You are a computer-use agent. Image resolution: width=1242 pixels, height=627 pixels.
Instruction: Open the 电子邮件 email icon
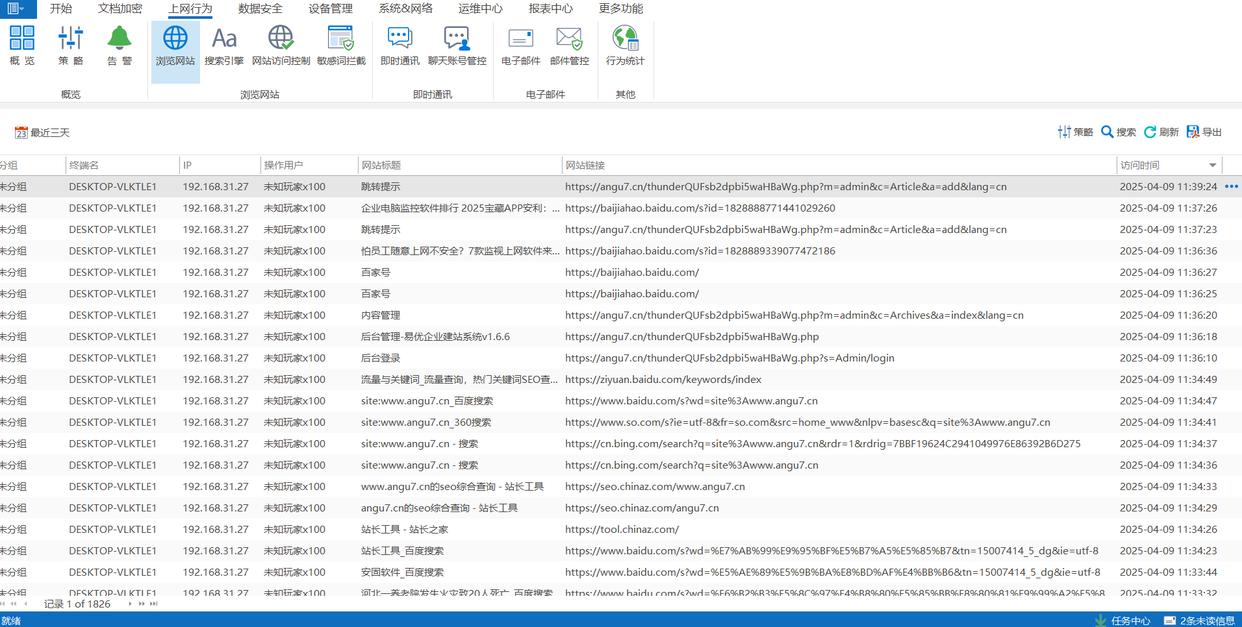point(521,46)
